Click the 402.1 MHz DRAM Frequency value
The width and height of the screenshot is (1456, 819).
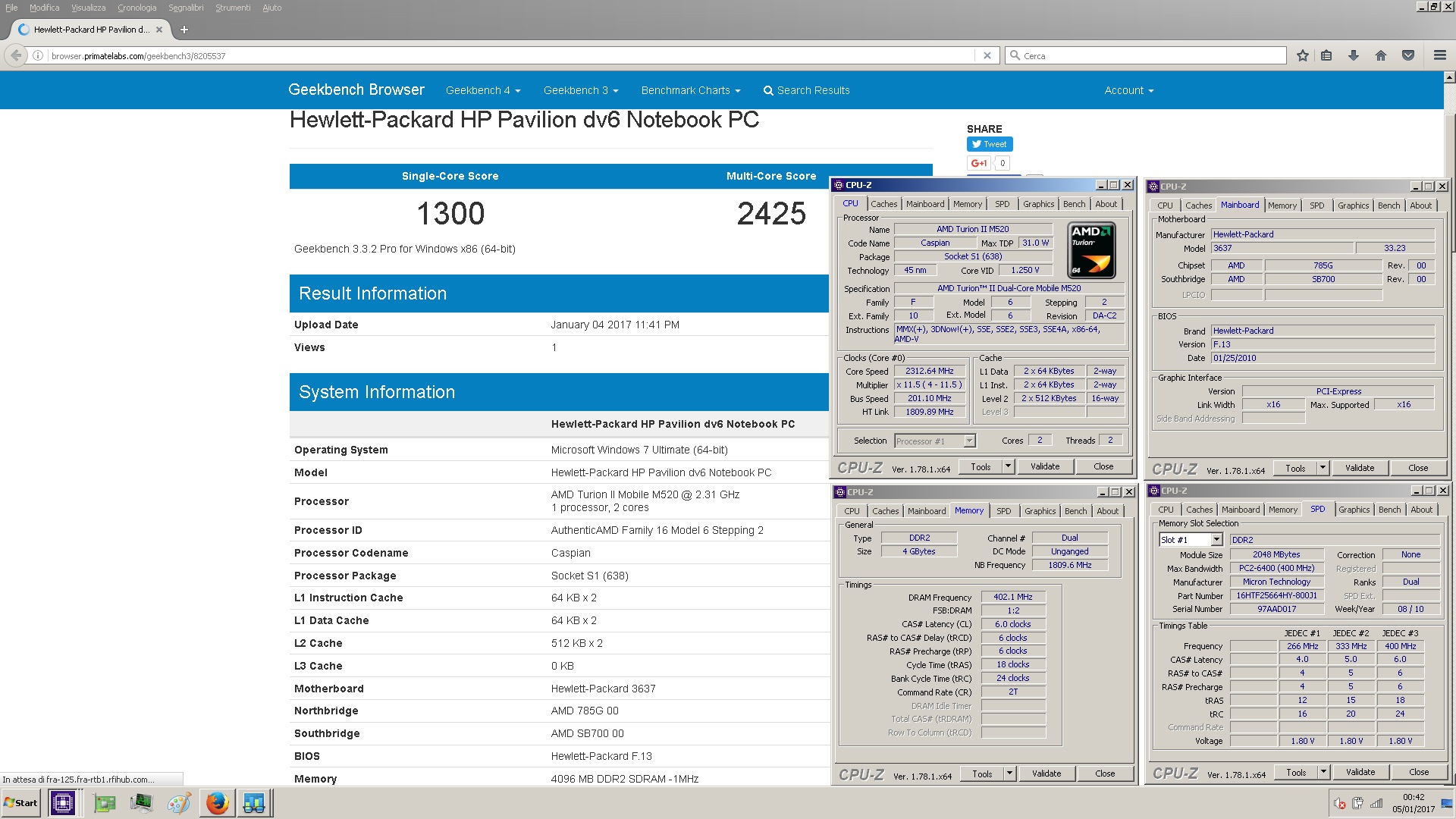pyautogui.click(x=1013, y=597)
